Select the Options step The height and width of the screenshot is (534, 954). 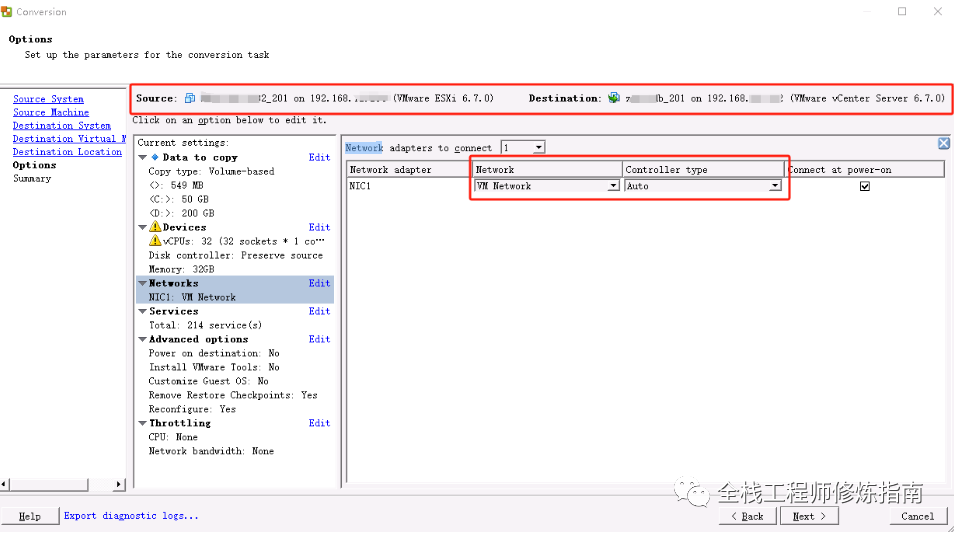point(34,165)
